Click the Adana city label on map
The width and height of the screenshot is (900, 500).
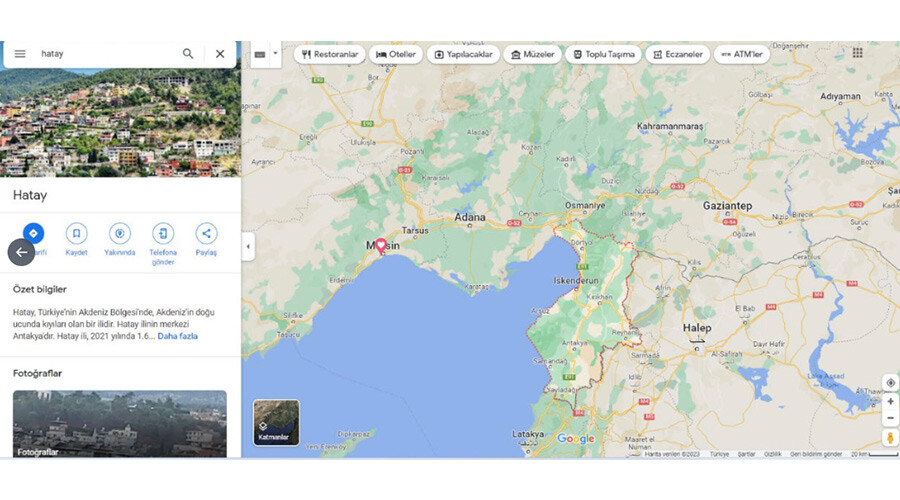[470, 217]
